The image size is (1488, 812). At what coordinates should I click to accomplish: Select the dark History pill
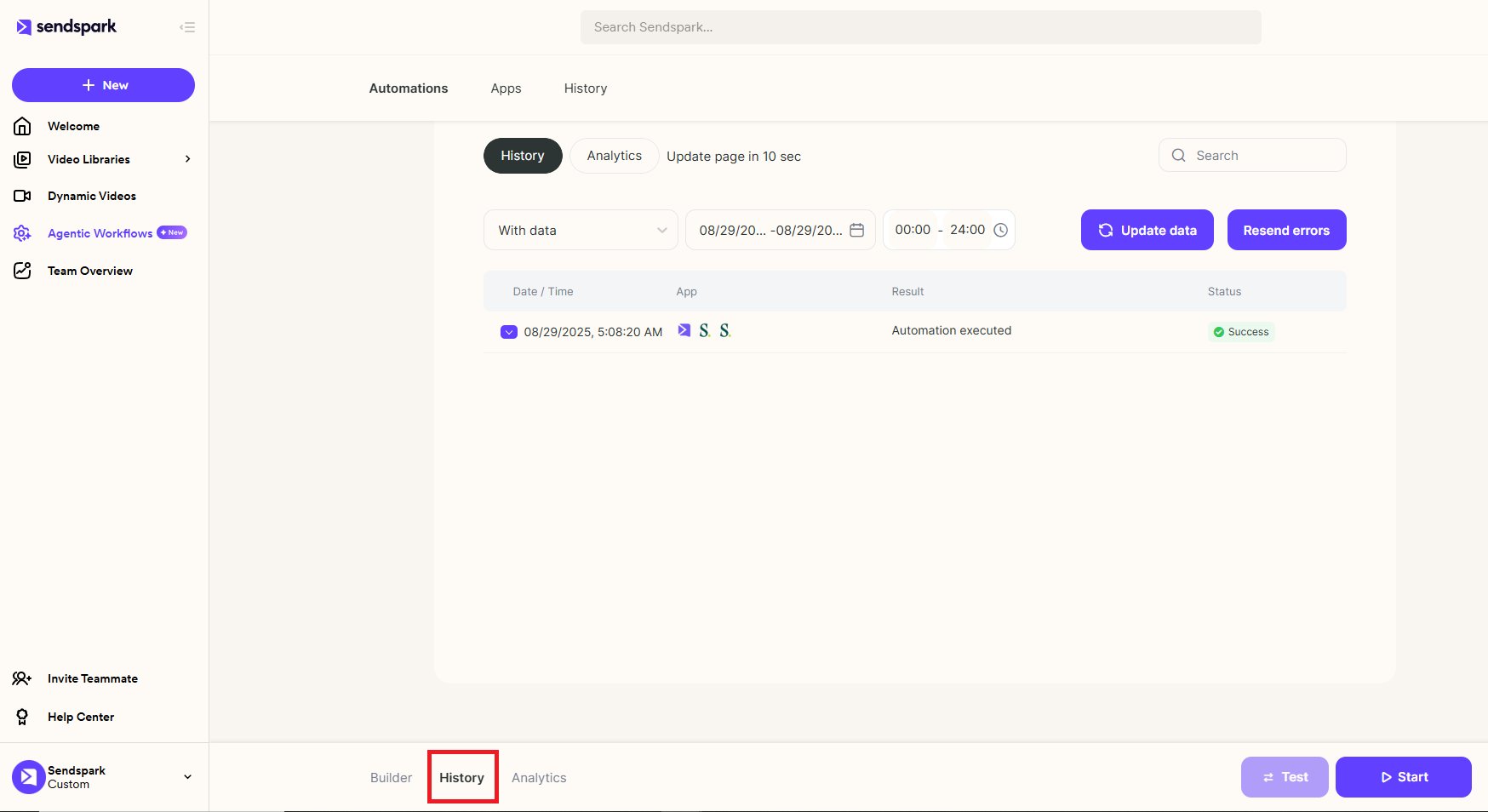pyautogui.click(x=523, y=156)
